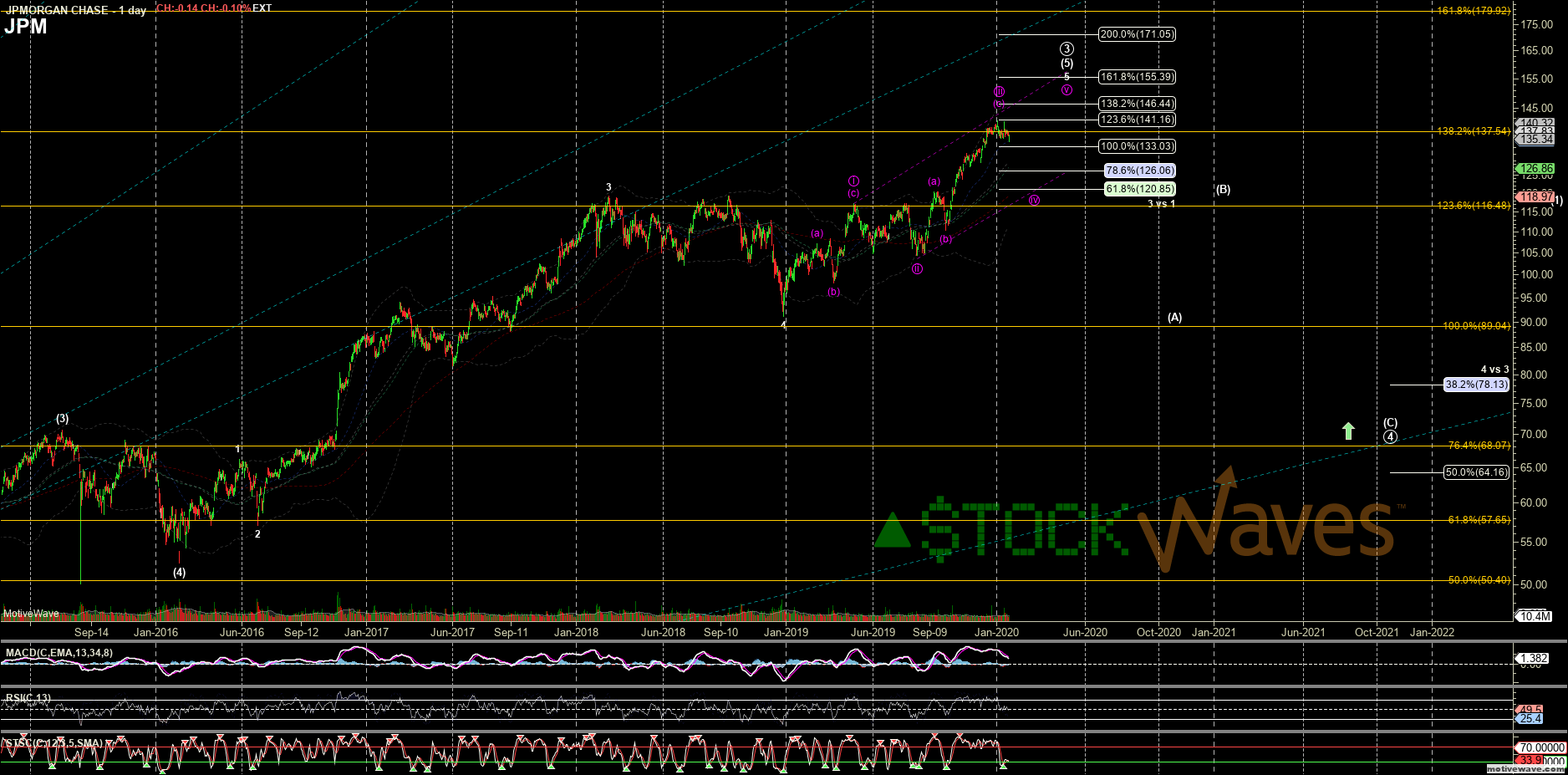
Task: Click the 70.00000 stochastic value tag
Action: point(1541,747)
